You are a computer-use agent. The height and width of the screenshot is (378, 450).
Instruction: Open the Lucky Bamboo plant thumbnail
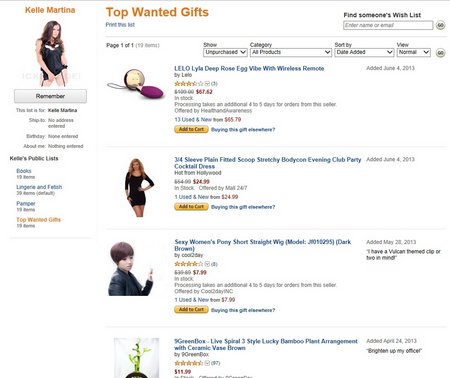click(x=136, y=358)
